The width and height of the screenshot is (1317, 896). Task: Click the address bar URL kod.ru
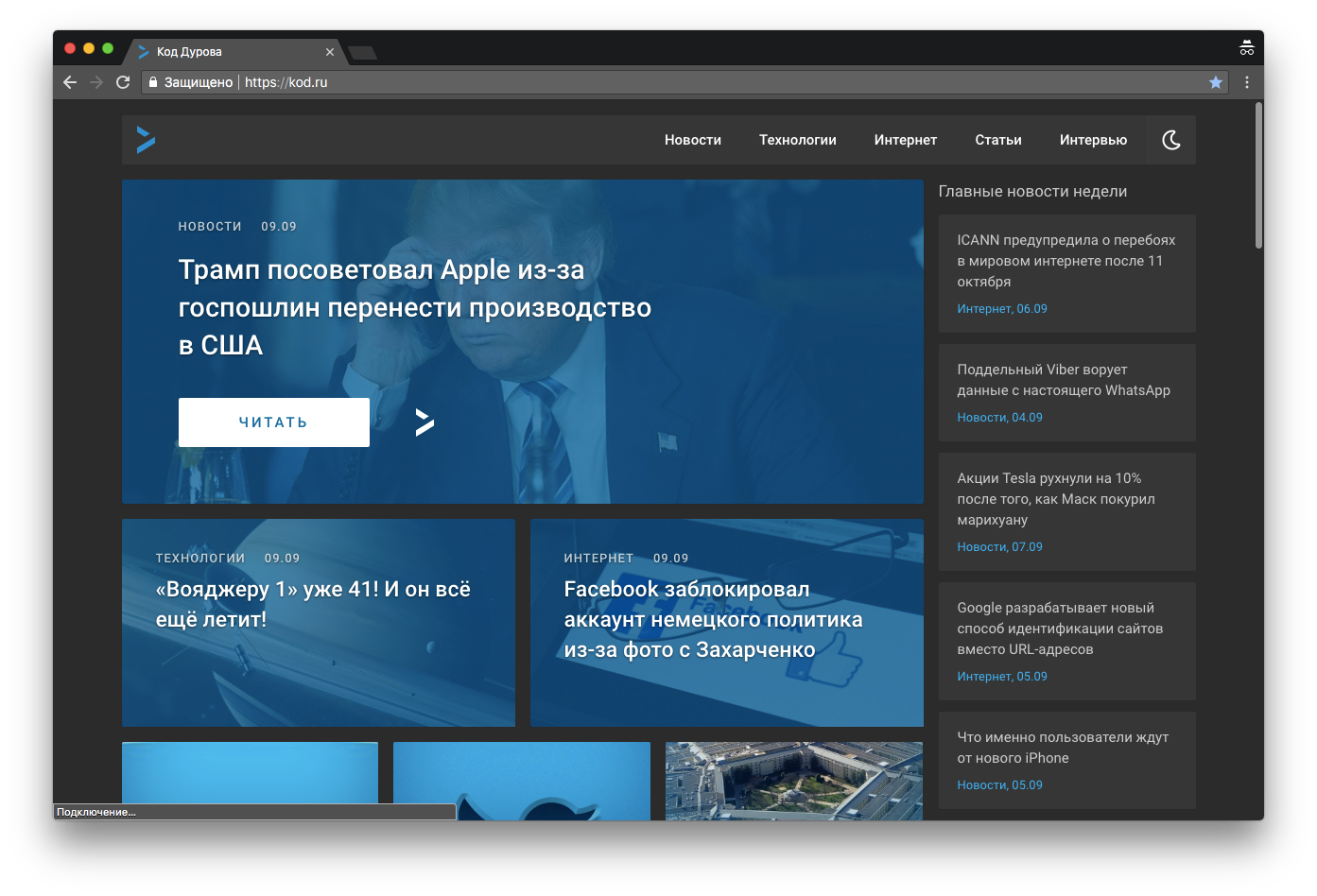tap(286, 82)
